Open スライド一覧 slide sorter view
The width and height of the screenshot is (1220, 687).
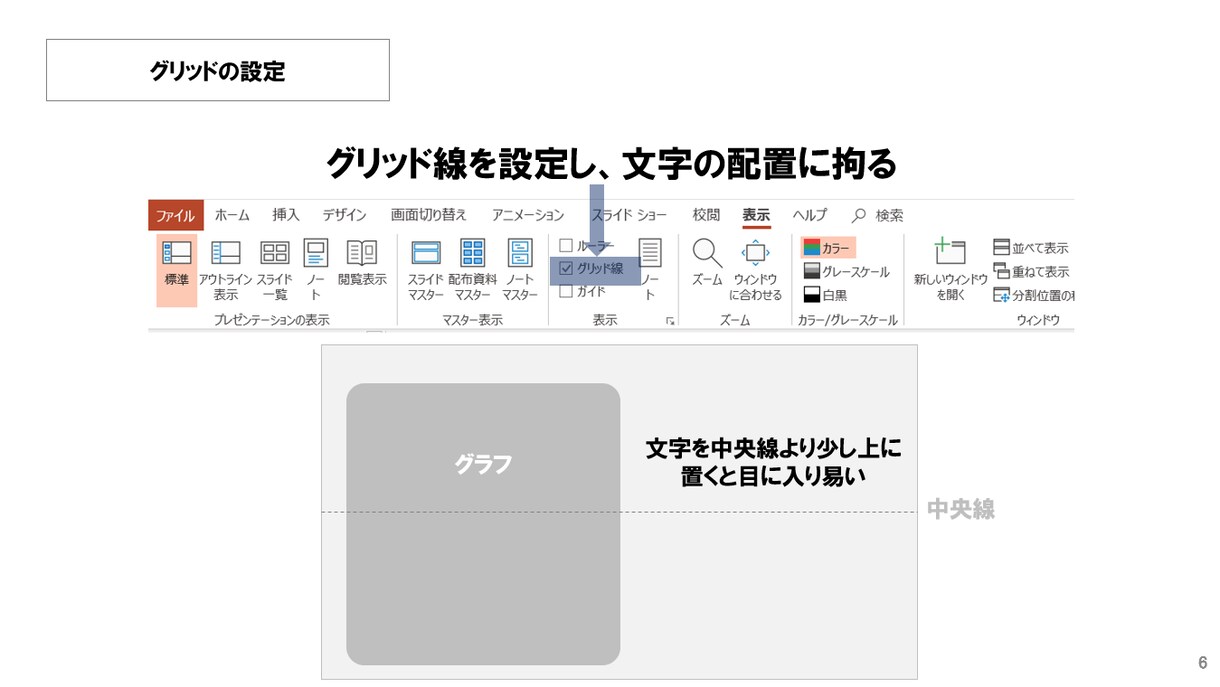[274, 270]
